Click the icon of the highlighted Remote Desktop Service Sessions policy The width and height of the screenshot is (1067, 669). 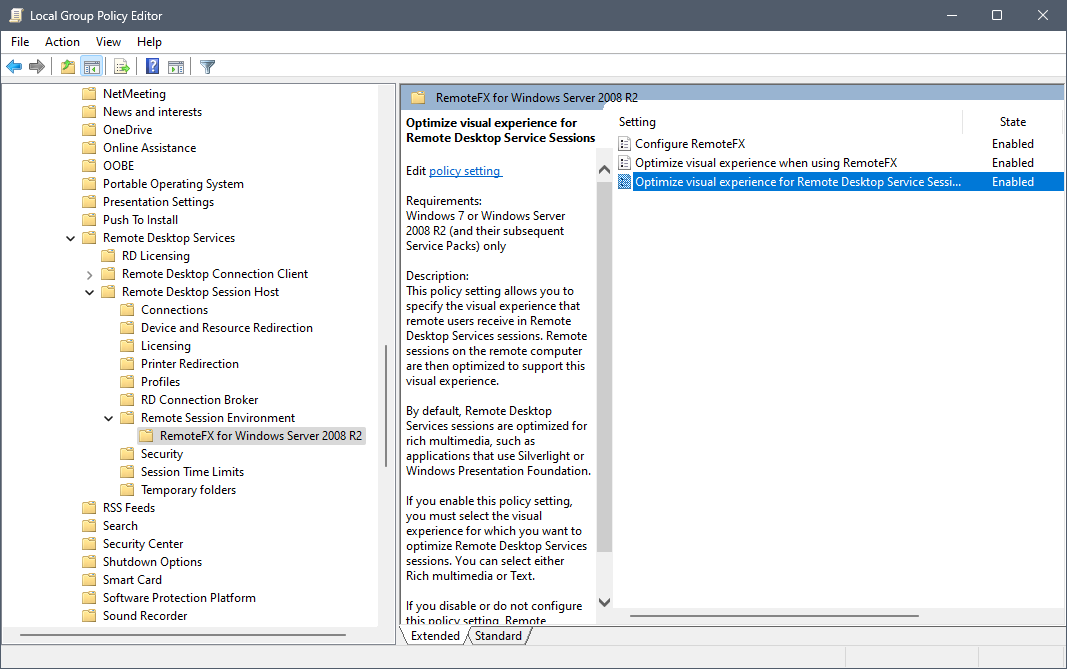[x=624, y=182]
